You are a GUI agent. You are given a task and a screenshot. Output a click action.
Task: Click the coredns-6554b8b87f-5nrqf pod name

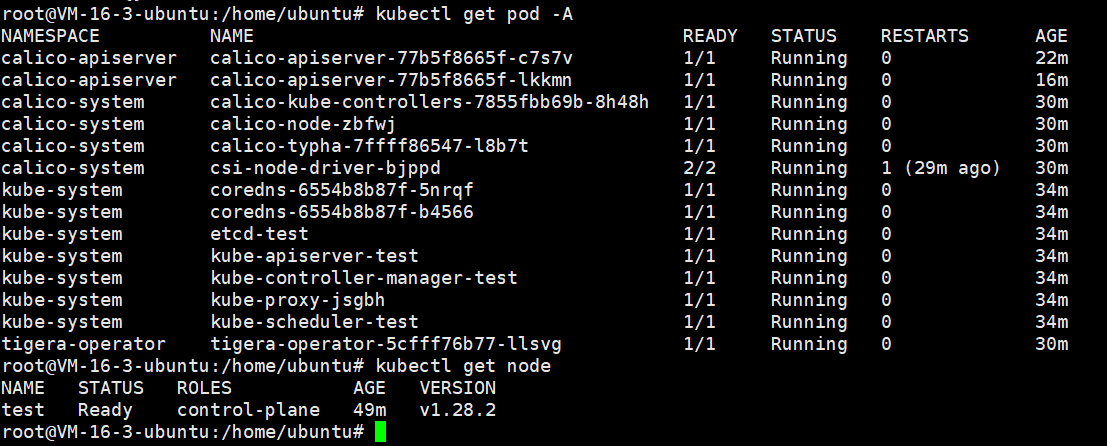click(342, 190)
